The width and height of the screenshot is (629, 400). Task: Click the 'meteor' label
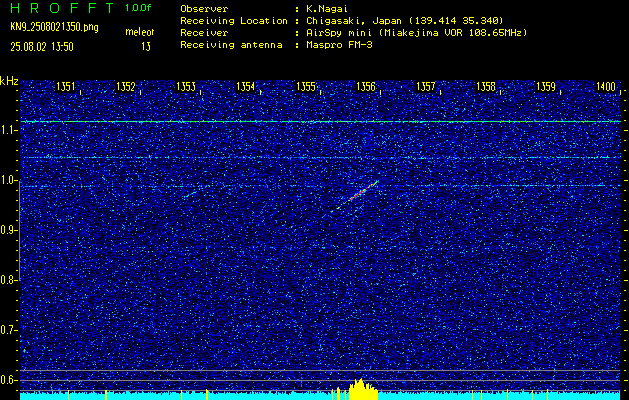pos(140,32)
